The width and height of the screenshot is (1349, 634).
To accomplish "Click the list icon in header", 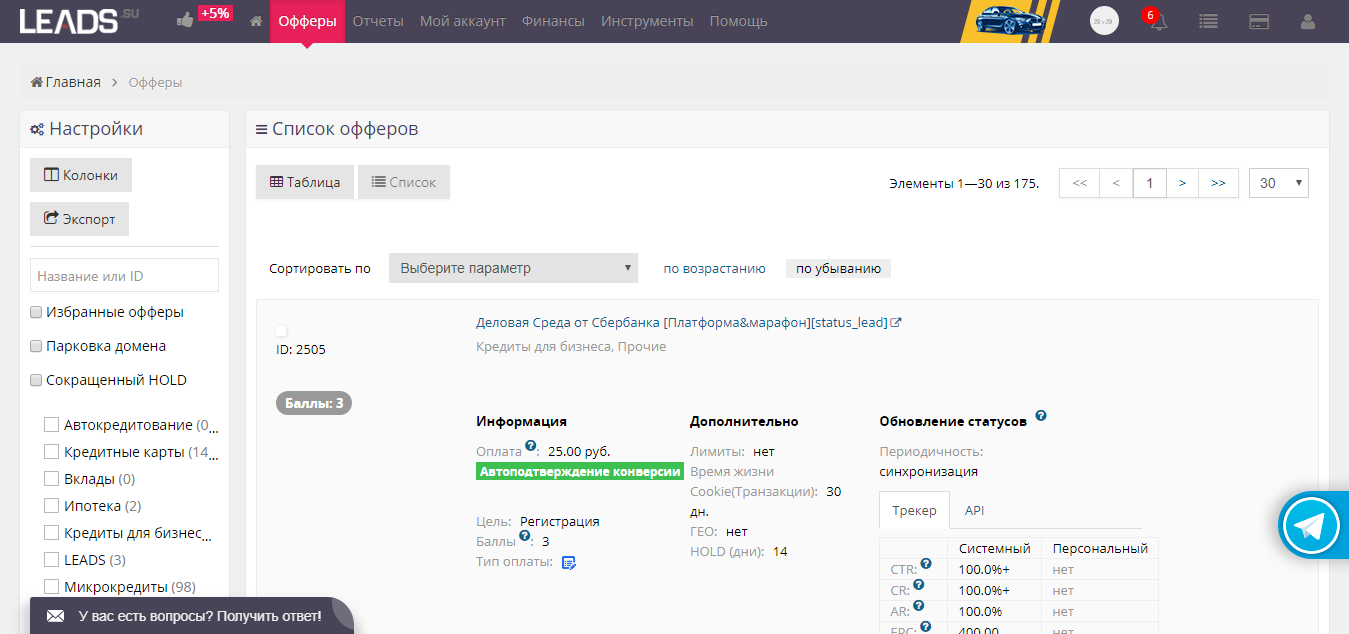I will pos(1208,21).
